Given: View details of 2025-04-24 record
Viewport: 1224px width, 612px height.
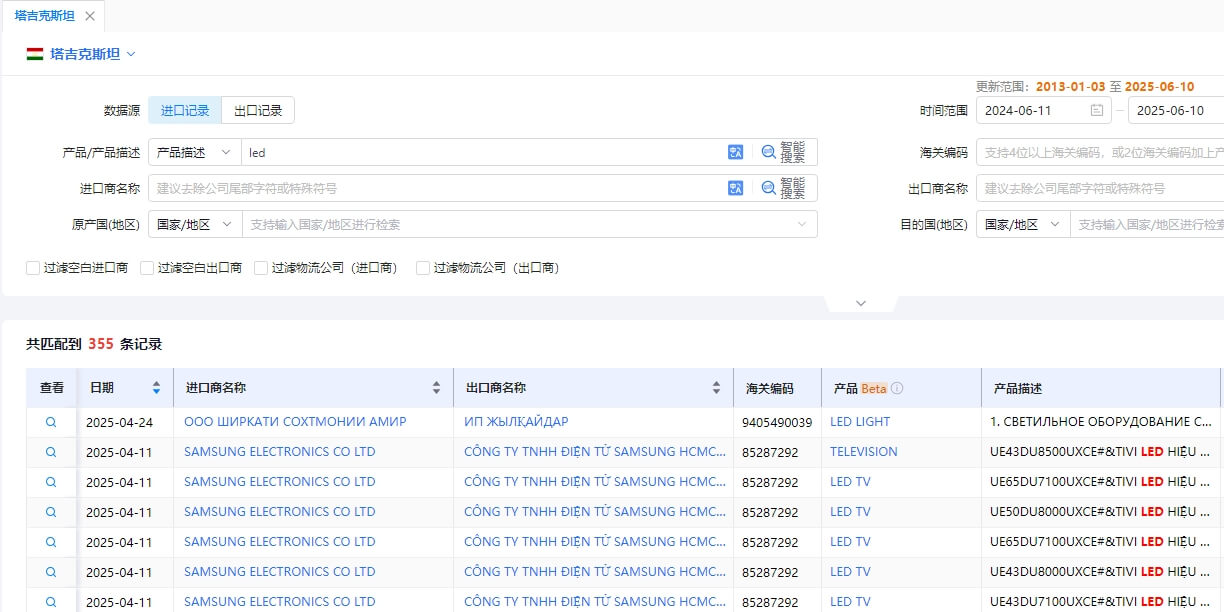Looking at the screenshot, I should [x=51, y=422].
